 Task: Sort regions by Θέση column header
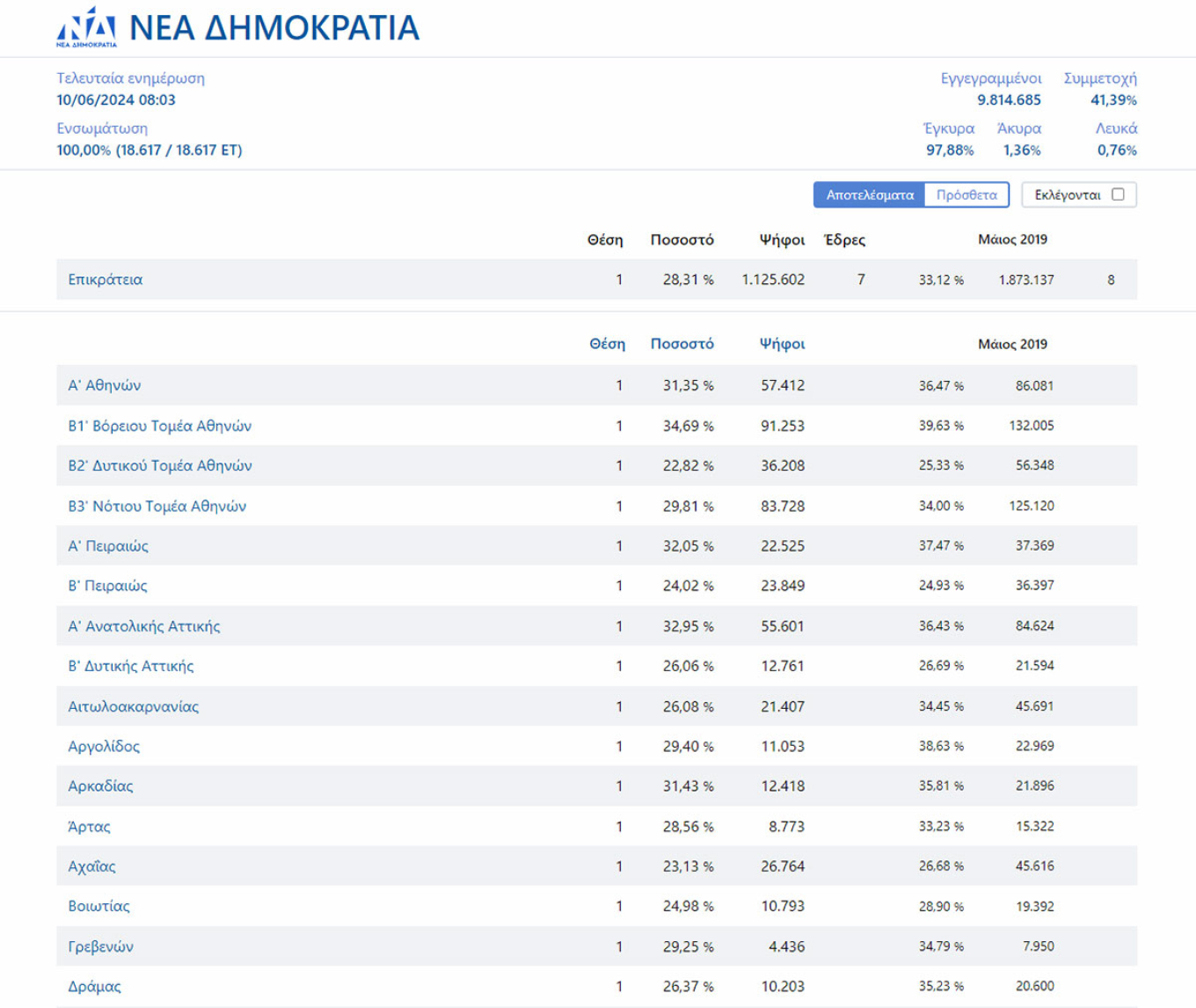coord(607,344)
